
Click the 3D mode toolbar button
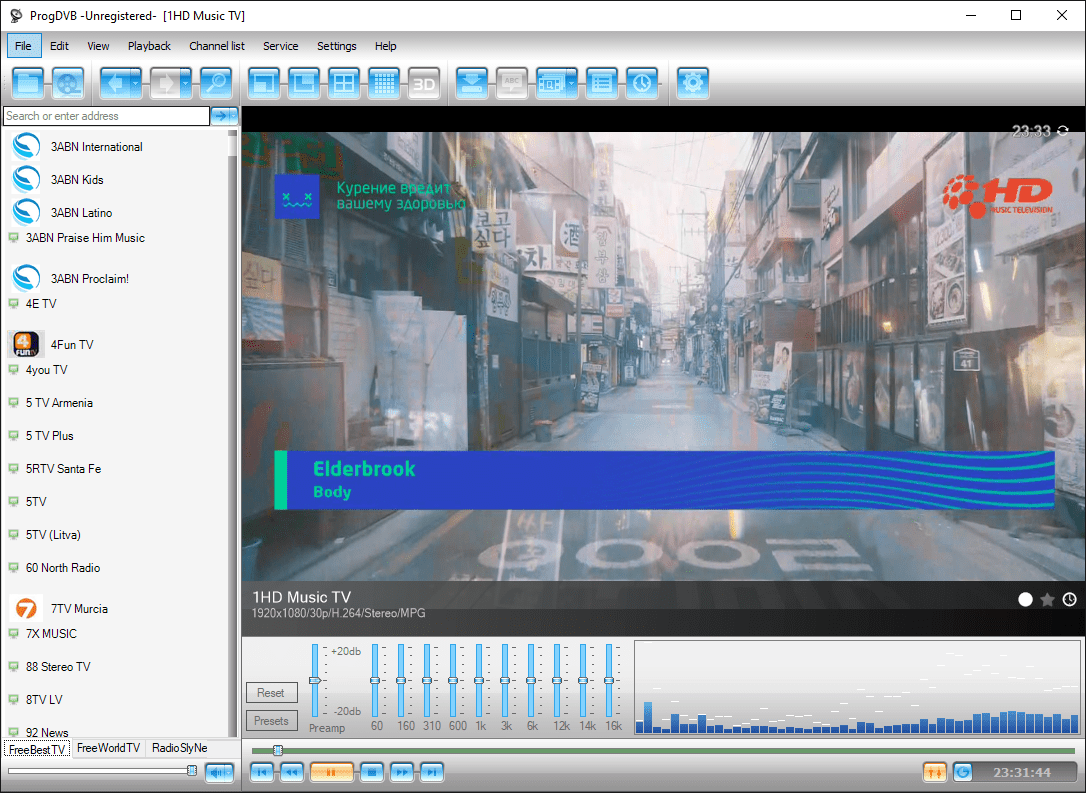[x=424, y=84]
